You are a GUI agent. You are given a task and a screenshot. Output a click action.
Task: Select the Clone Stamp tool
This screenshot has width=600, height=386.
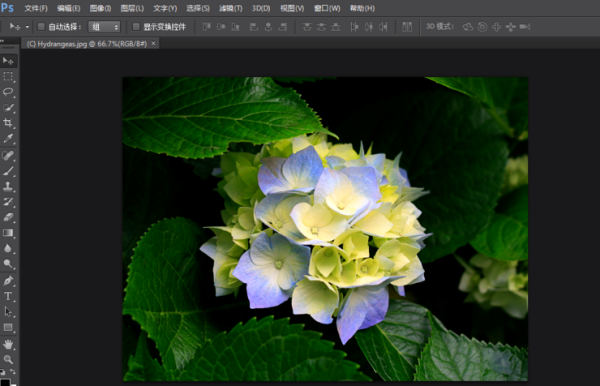(x=8, y=186)
